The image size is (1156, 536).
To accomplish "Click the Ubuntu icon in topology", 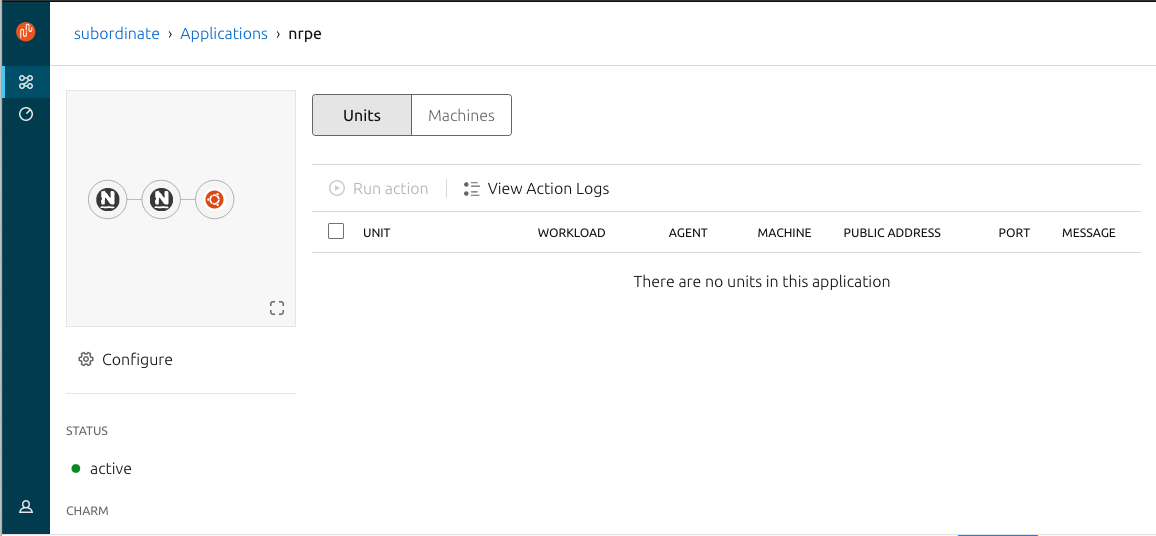I will coord(215,199).
